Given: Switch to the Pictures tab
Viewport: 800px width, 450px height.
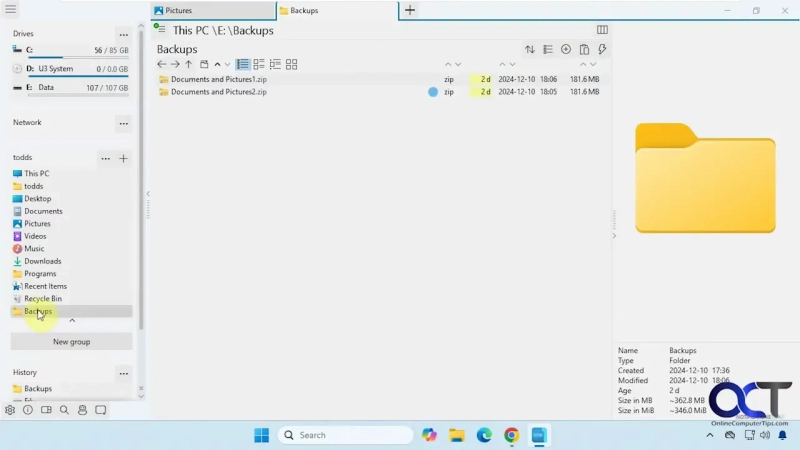Looking at the screenshot, I should (x=210, y=10).
